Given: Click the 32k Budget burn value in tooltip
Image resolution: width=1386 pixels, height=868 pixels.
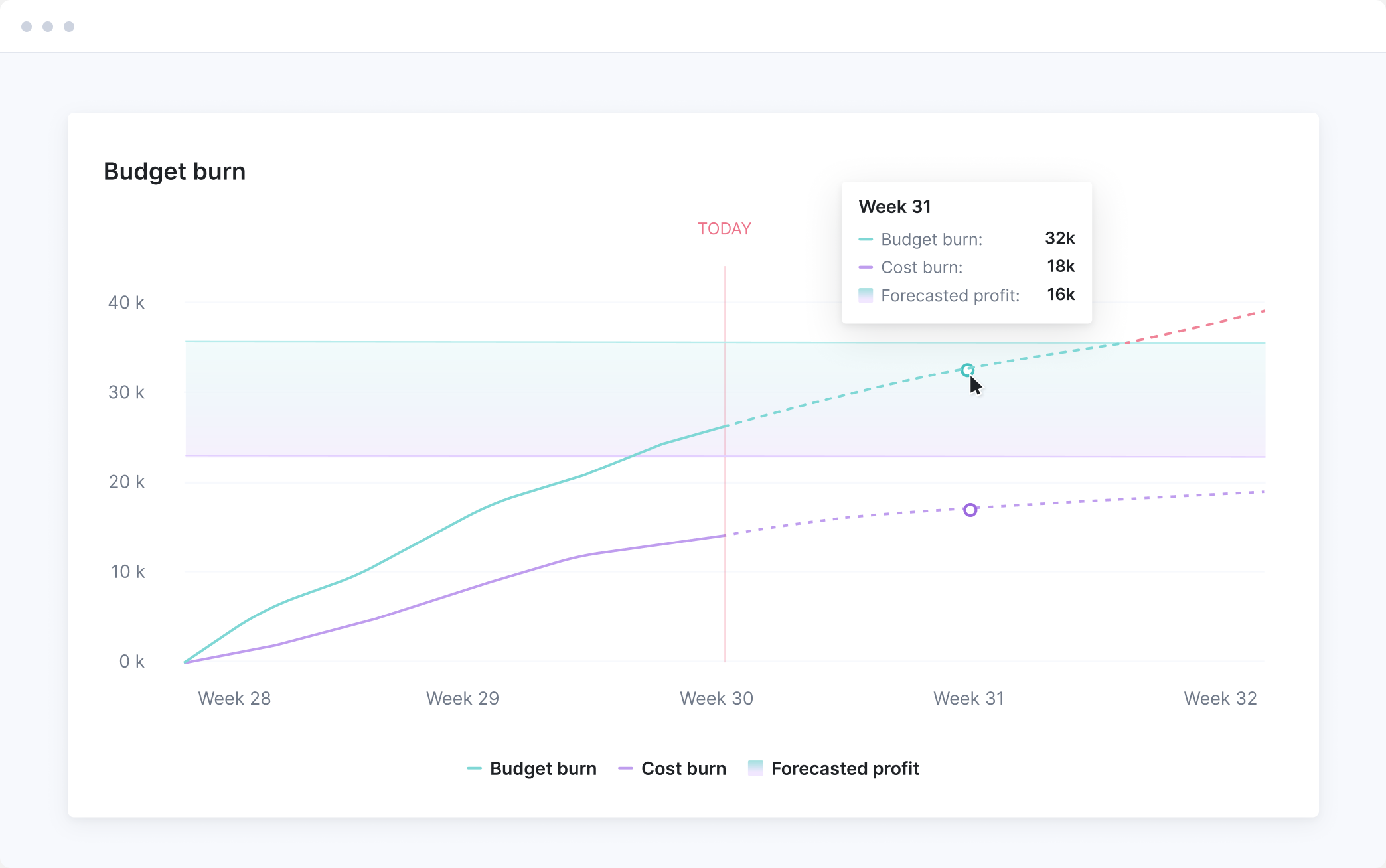Looking at the screenshot, I should pyautogui.click(x=1059, y=238).
